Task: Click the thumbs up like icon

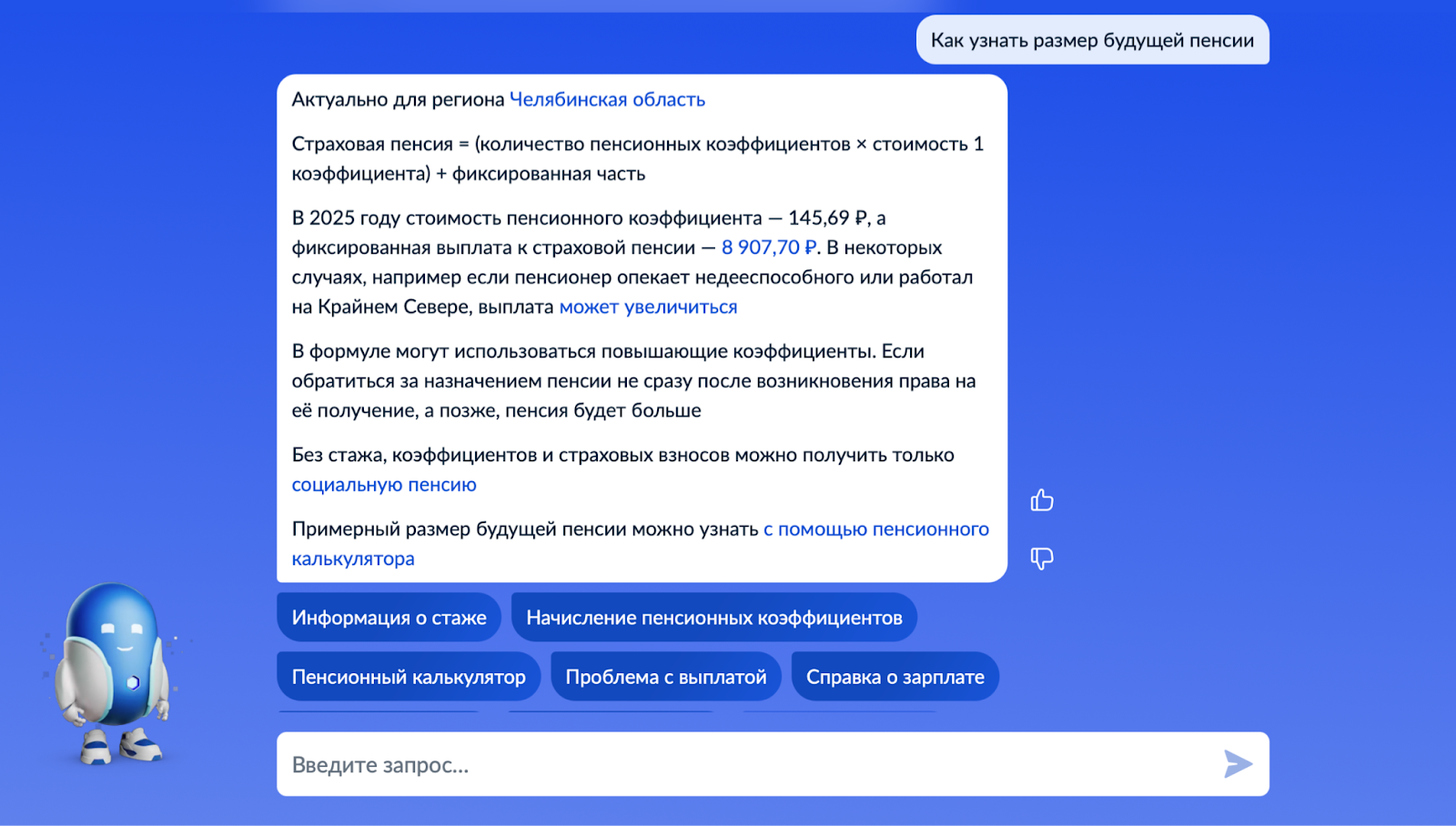Action: pyautogui.click(x=1042, y=500)
